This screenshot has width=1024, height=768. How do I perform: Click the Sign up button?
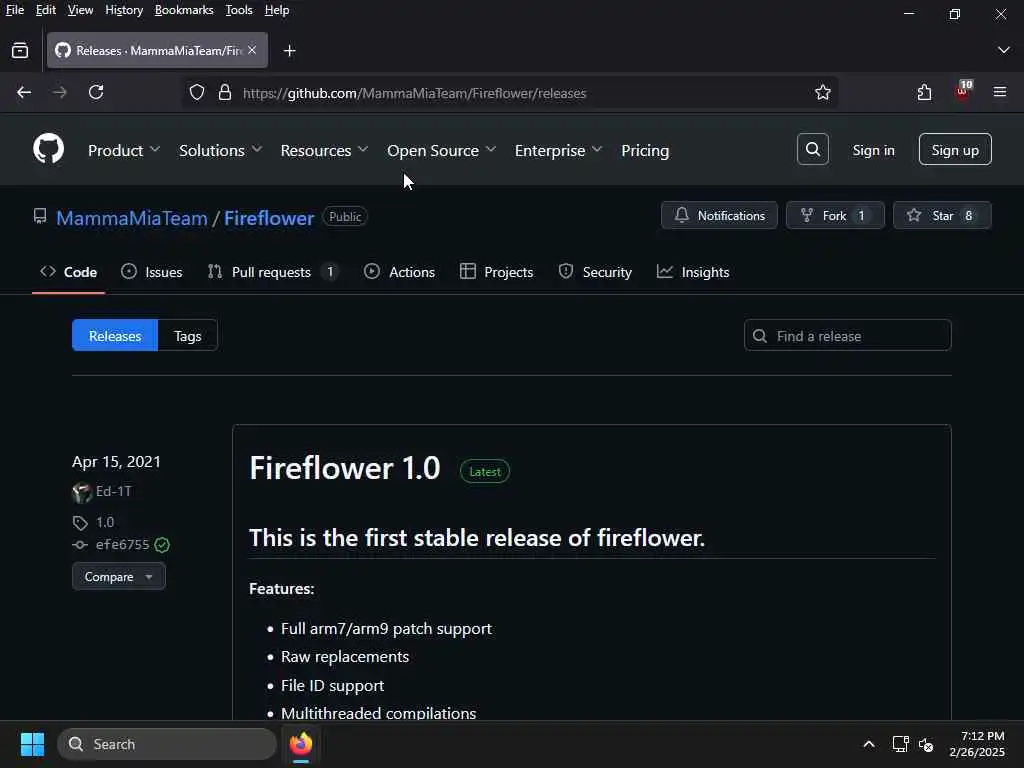pyautogui.click(x=955, y=150)
